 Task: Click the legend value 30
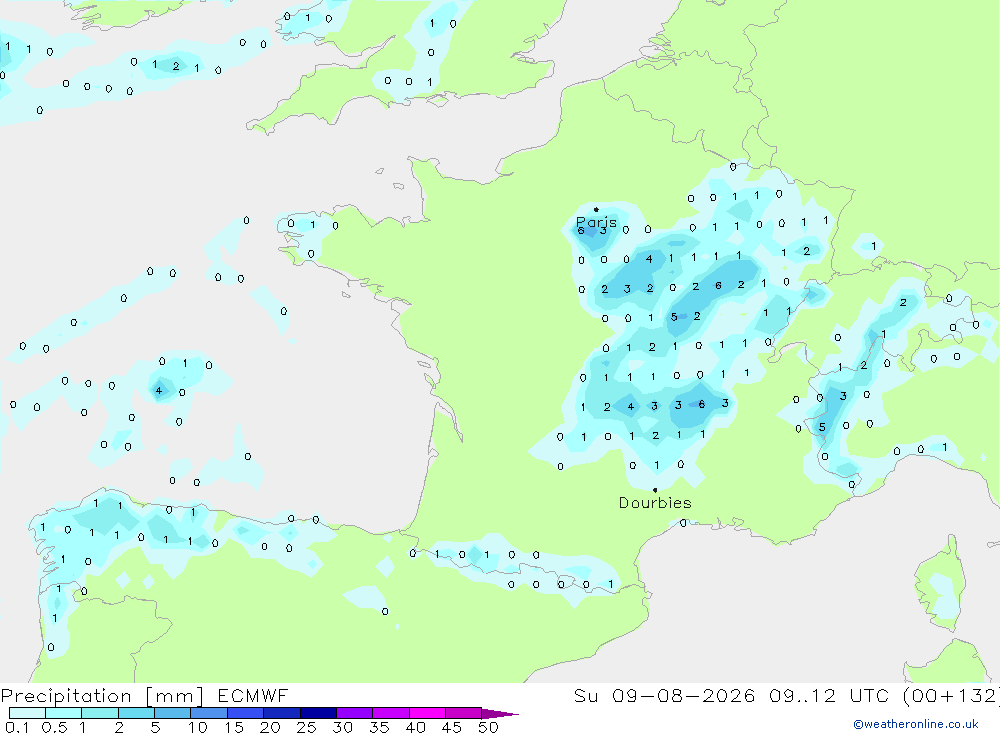tap(343, 727)
